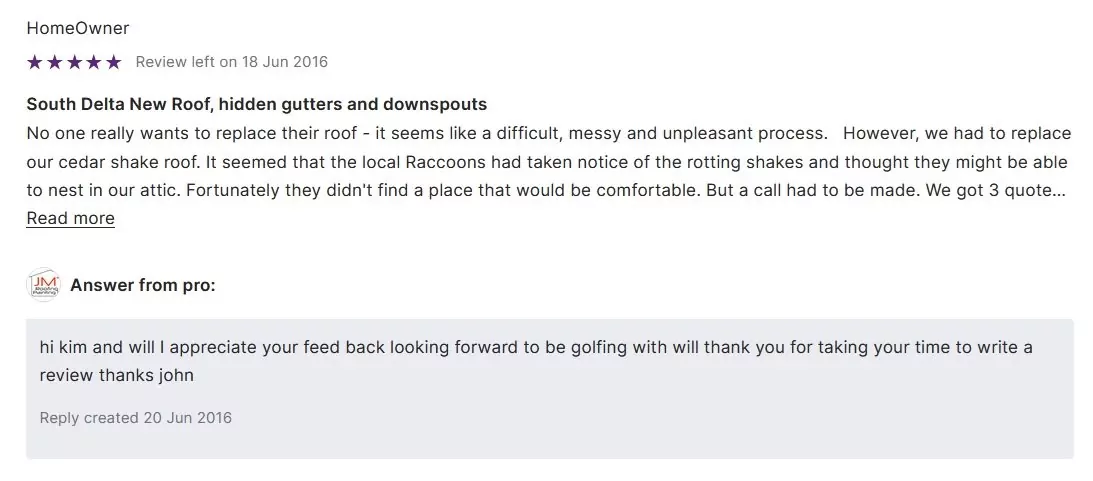Click the fifth purple rating star
Viewport: 1093px width, 481px height.
pyautogui.click(x=113, y=62)
